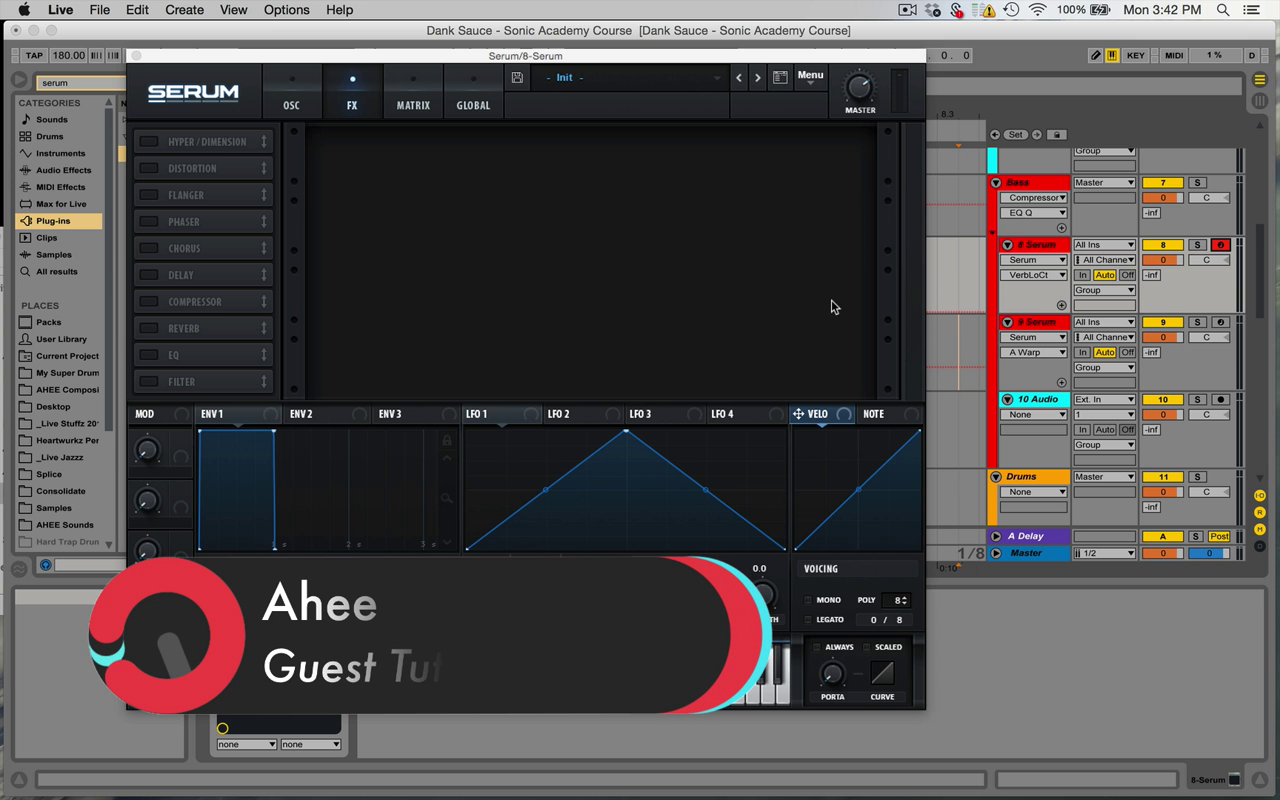Click the portamento curve shape icon
This screenshot has height=800, width=1280.
(x=882, y=673)
